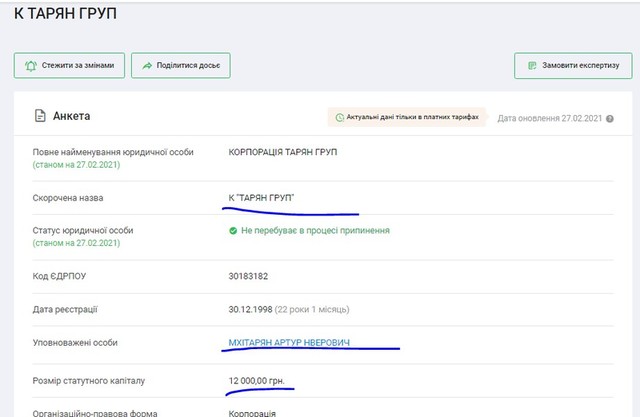The image size is (640, 417).
Task: Click the Дата оновлення 27.02.2021 text
Action: click(550, 118)
